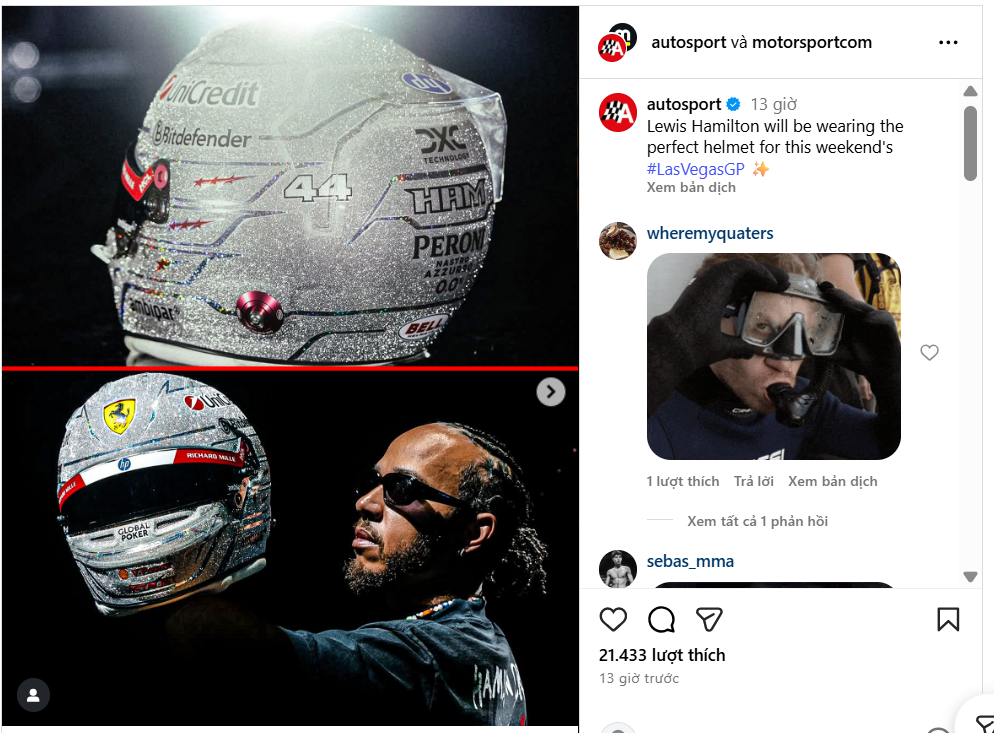Open wheremyquaters profile link
This screenshot has height=733, width=994.
point(710,233)
